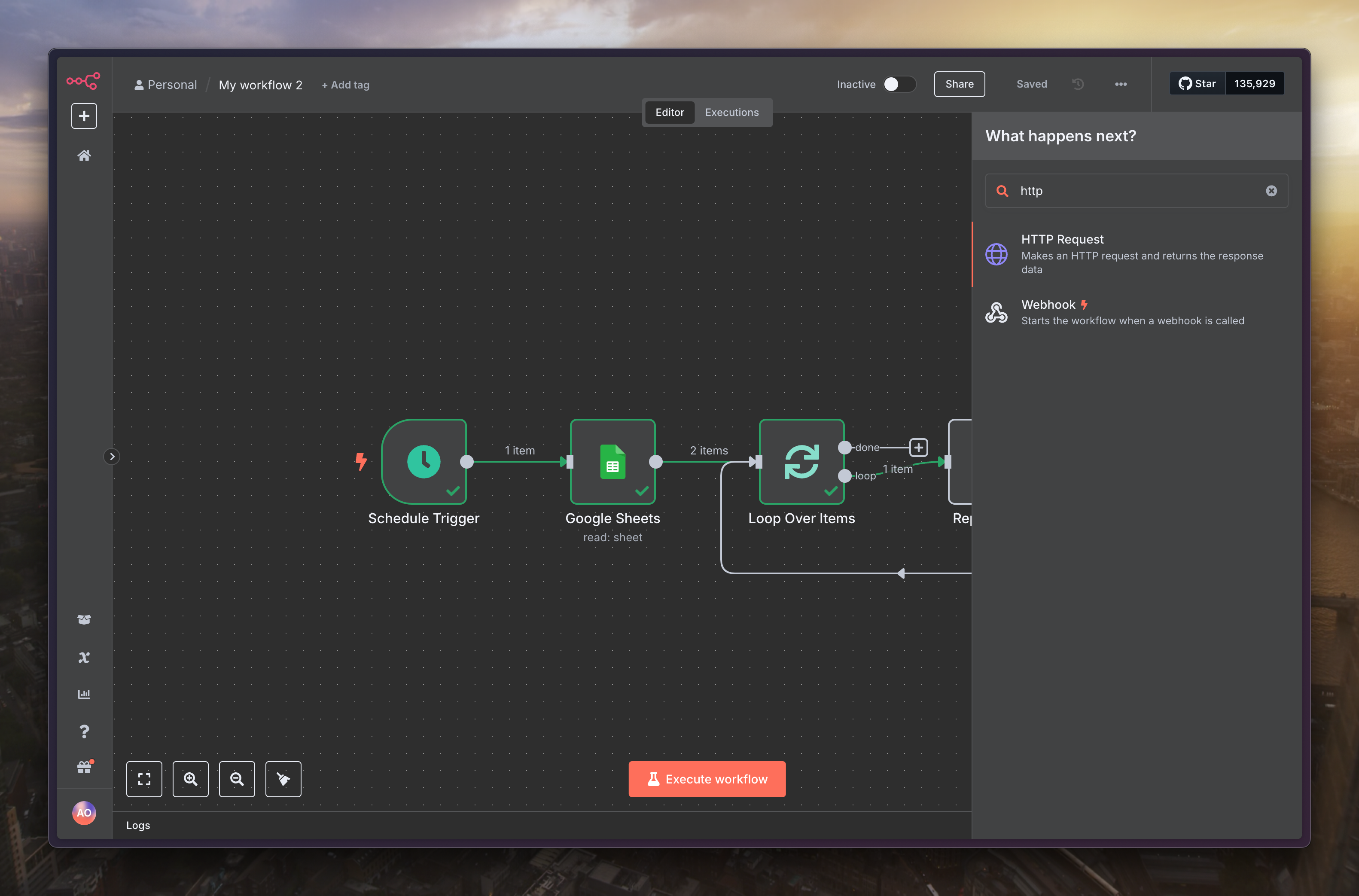Click the fit-to-view canvas button
This screenshot has height=896, width=1359.
click(x=144, y=779)
